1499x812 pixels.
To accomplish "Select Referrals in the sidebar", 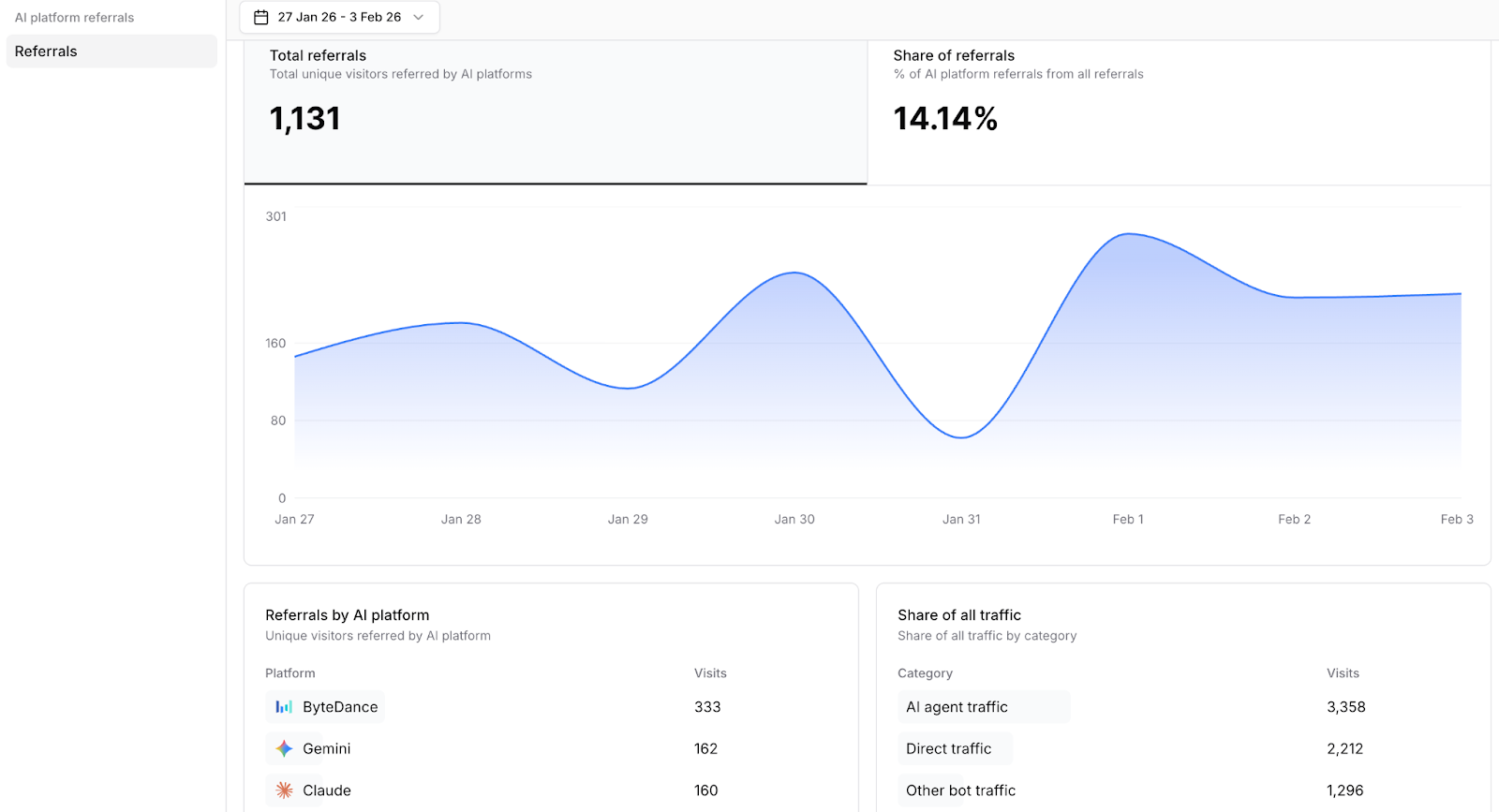I will (x=111, y=52).
